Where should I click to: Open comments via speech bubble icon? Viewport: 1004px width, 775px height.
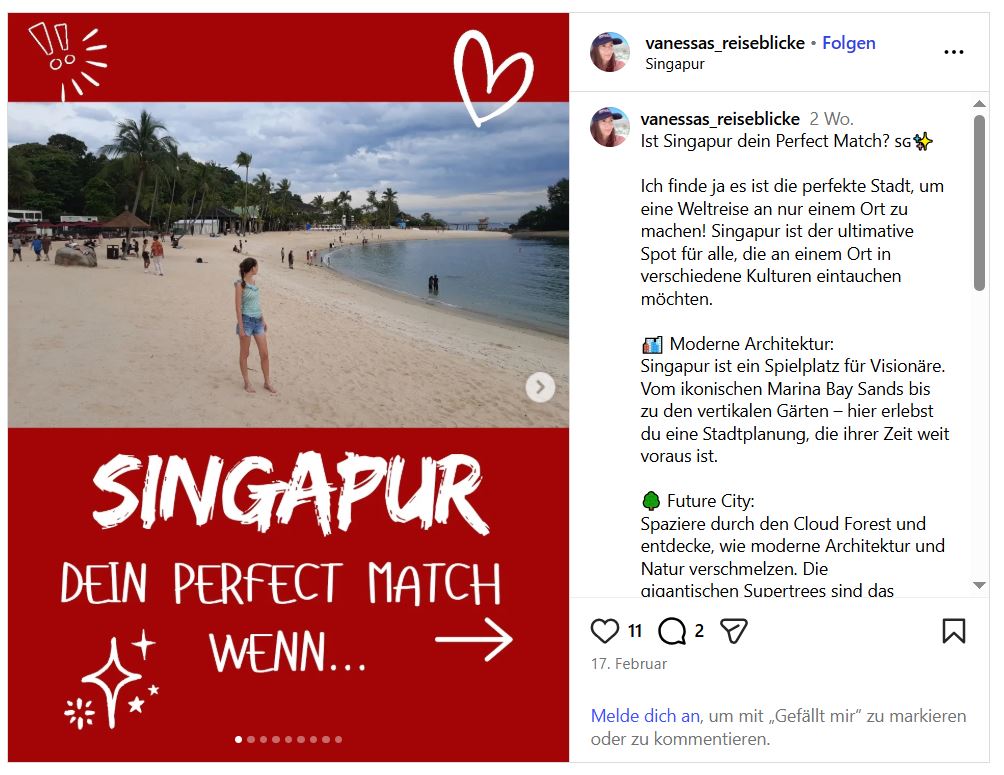[672, 631]
